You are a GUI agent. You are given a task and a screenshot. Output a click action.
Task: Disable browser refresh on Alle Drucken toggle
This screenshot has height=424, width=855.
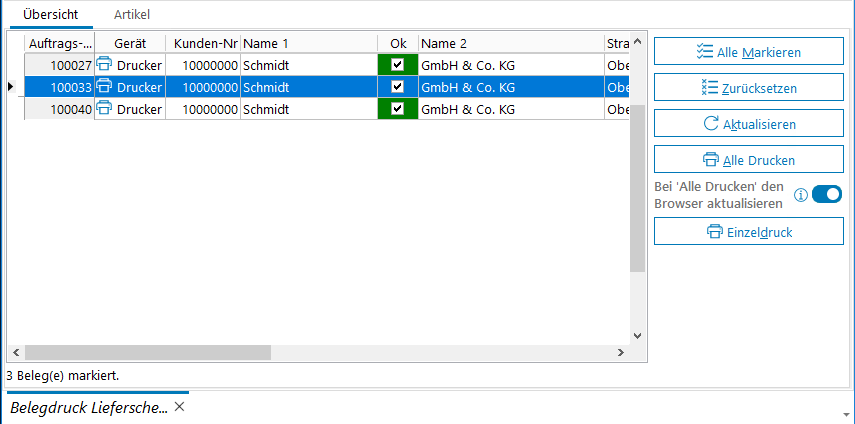point(827,195)
